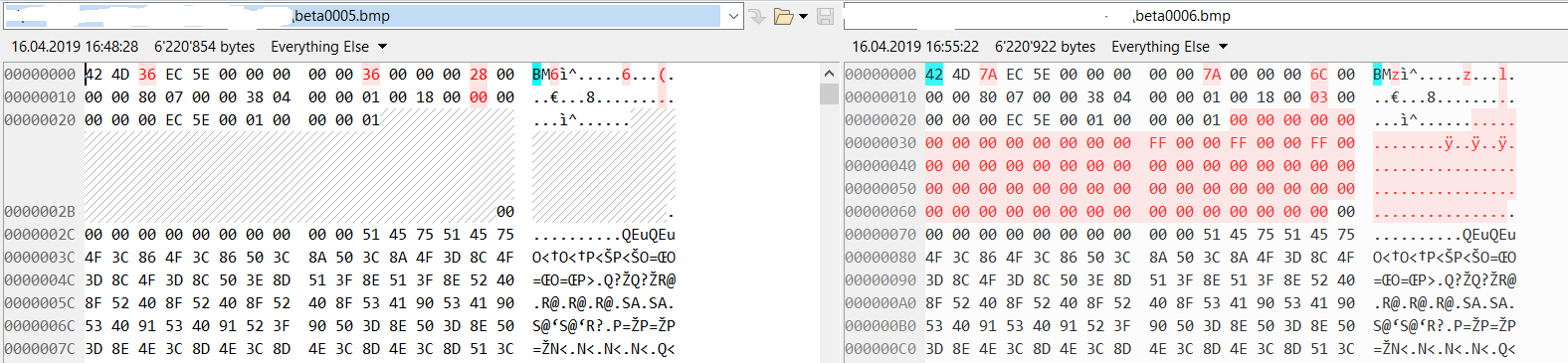Click offset 00000060 in the right pane

coord(881,212)
